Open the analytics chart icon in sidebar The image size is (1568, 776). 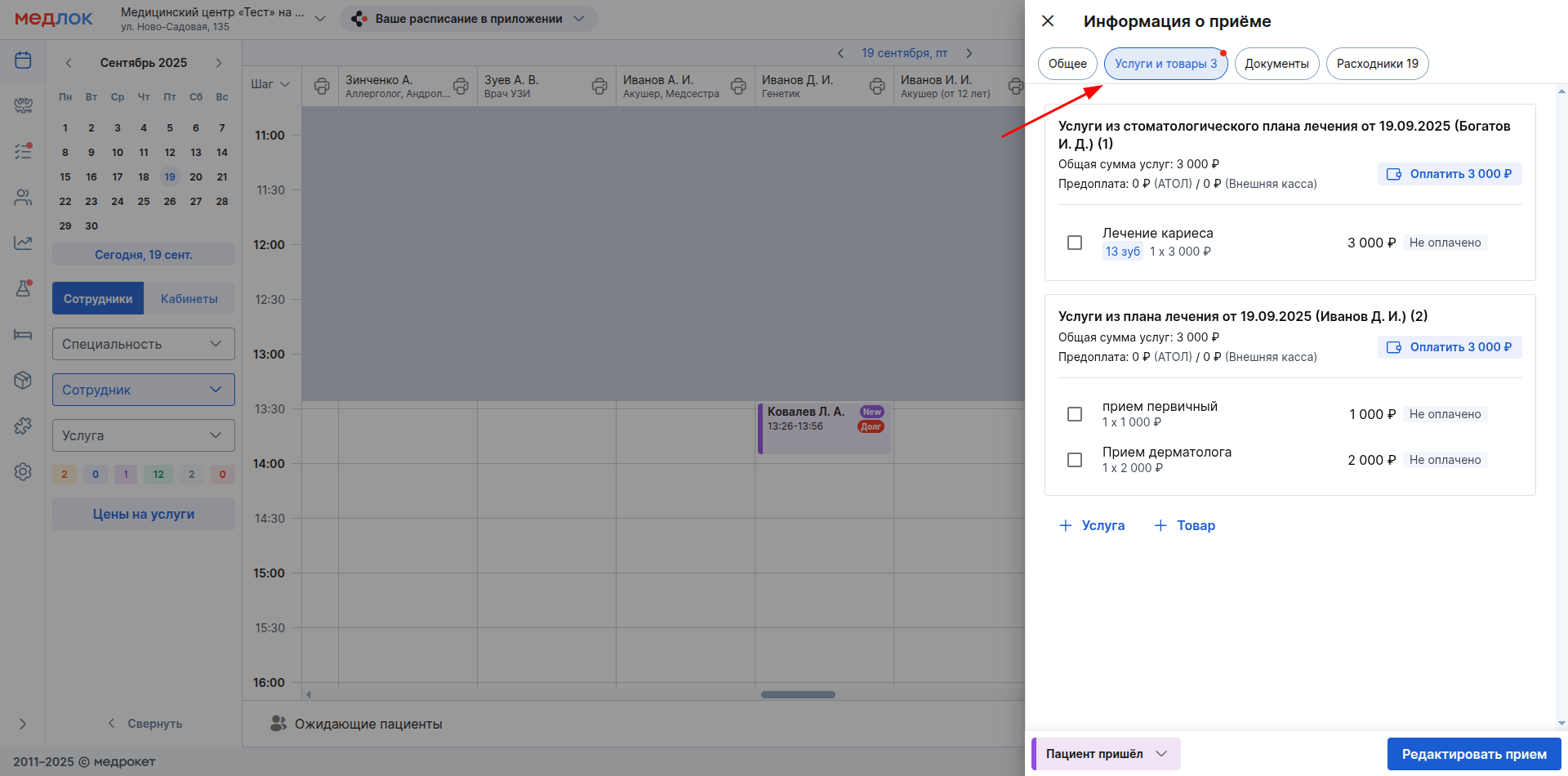tap(23, 243)
